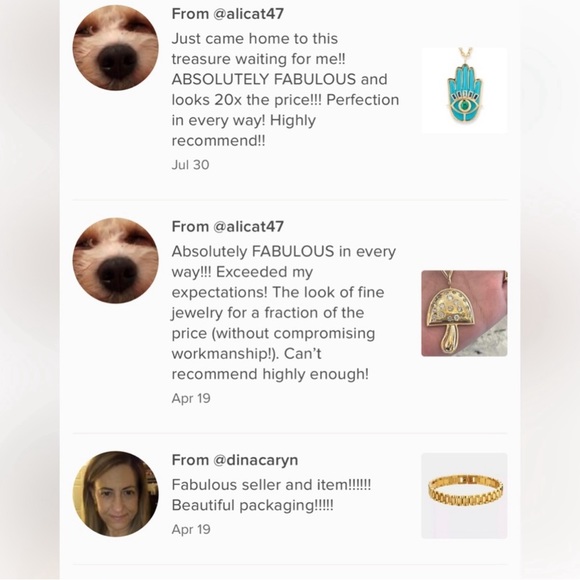Open the turquoise hamsa pendant thumbnail
This screenshot has width=580, height=580.
pyautogui.click(x=464, y=91)
